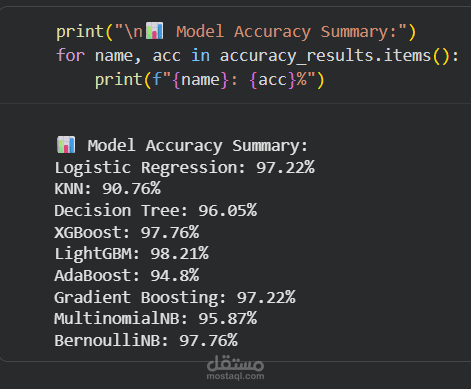The width and height of the screenshot is (471, 389).
Task: Select the Decision Tree: 96.05% line
Action: pos(156,211)
